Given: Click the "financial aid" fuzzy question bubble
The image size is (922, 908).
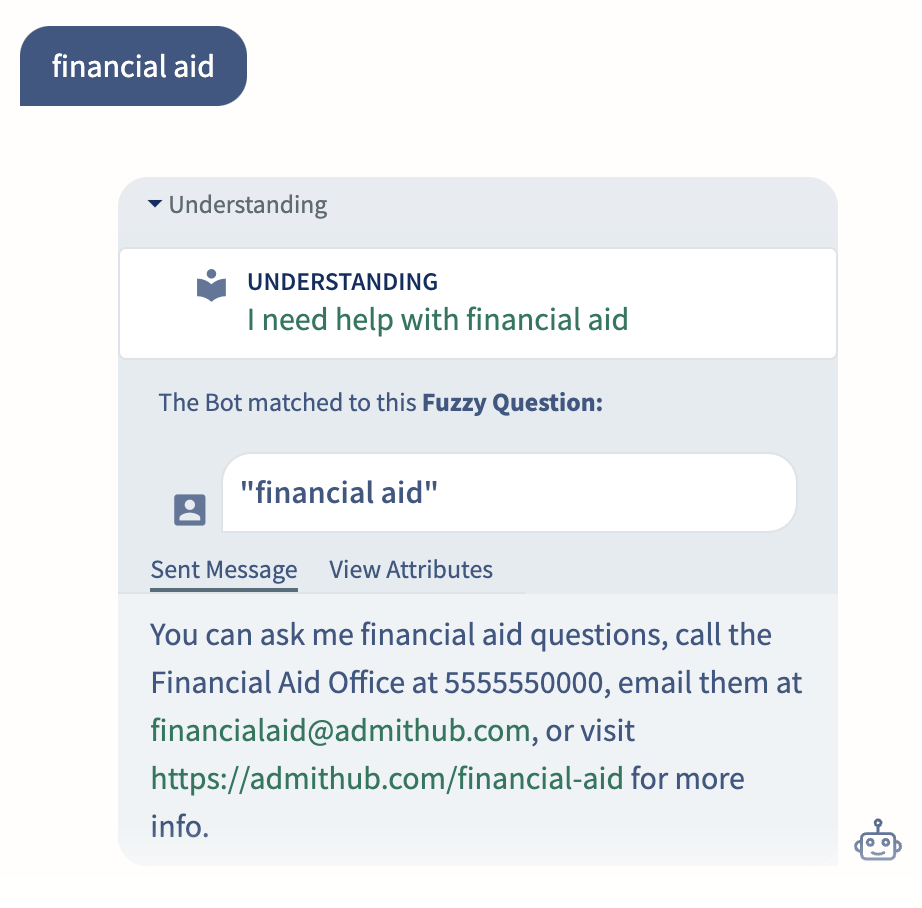Looking at the screenshot, I should (x=509, y=492).
